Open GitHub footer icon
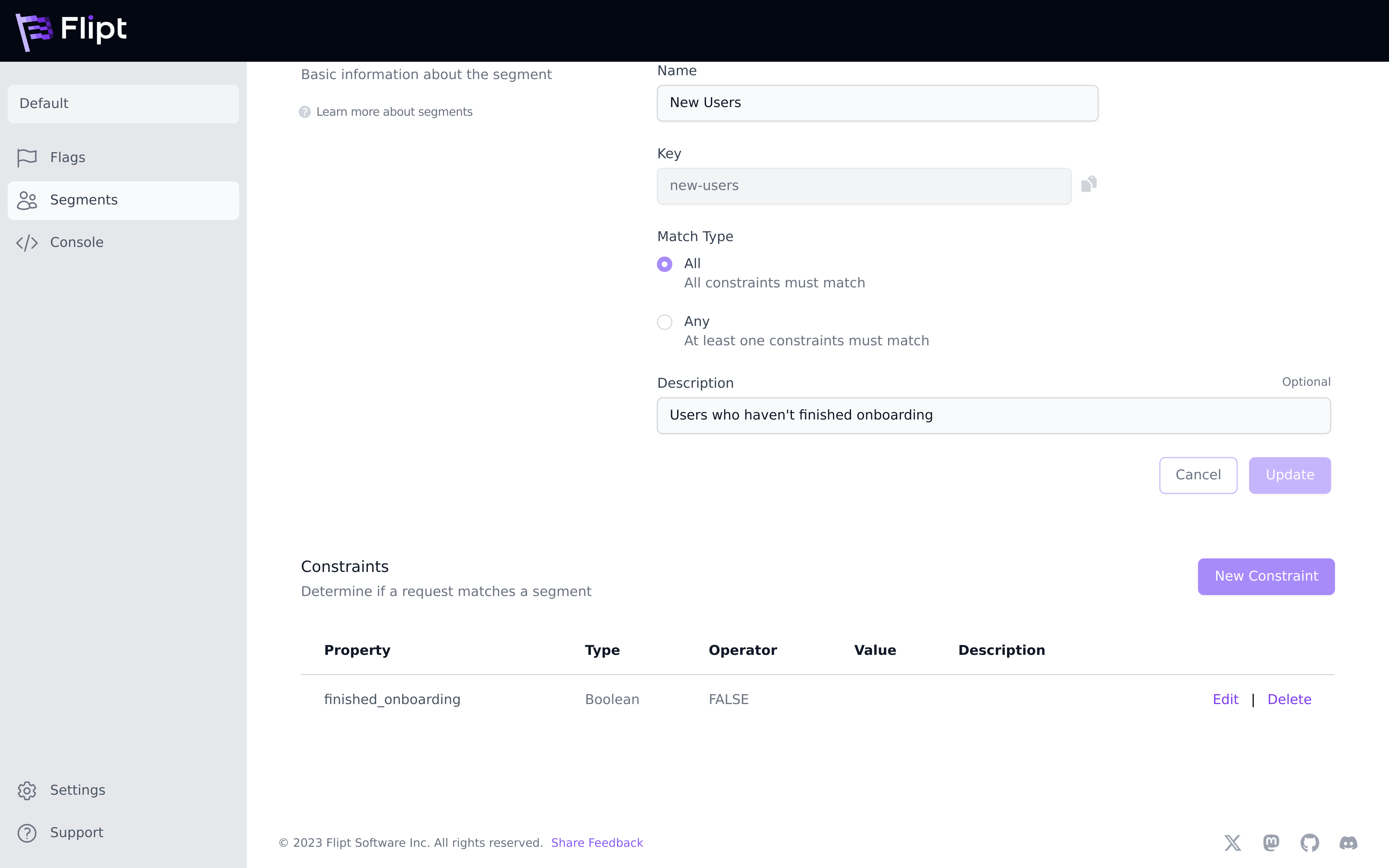The height and width of the screenshot is (868, 1389). coord(1309,843)
